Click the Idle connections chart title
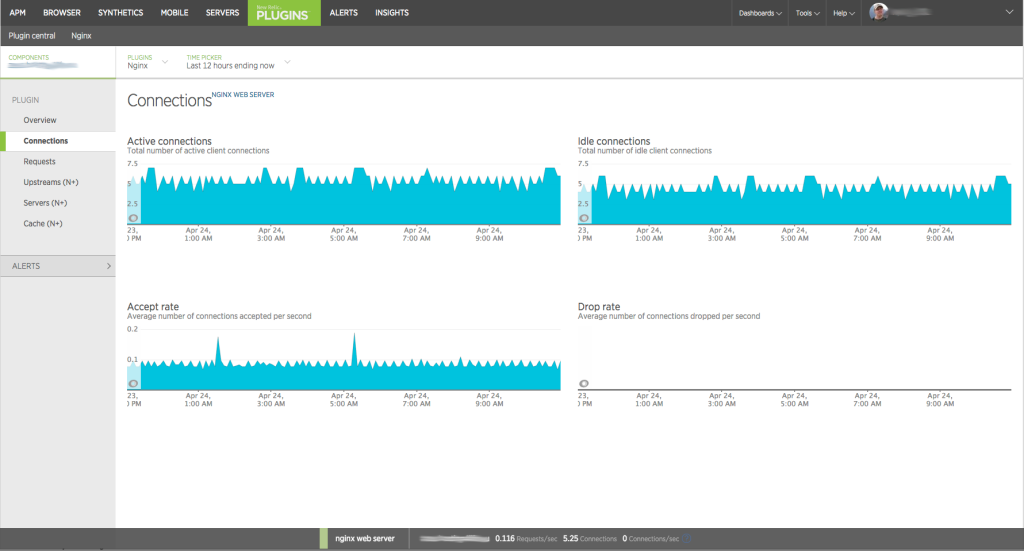The height and width of the screenshot is (551, 1024). point(614,141)
